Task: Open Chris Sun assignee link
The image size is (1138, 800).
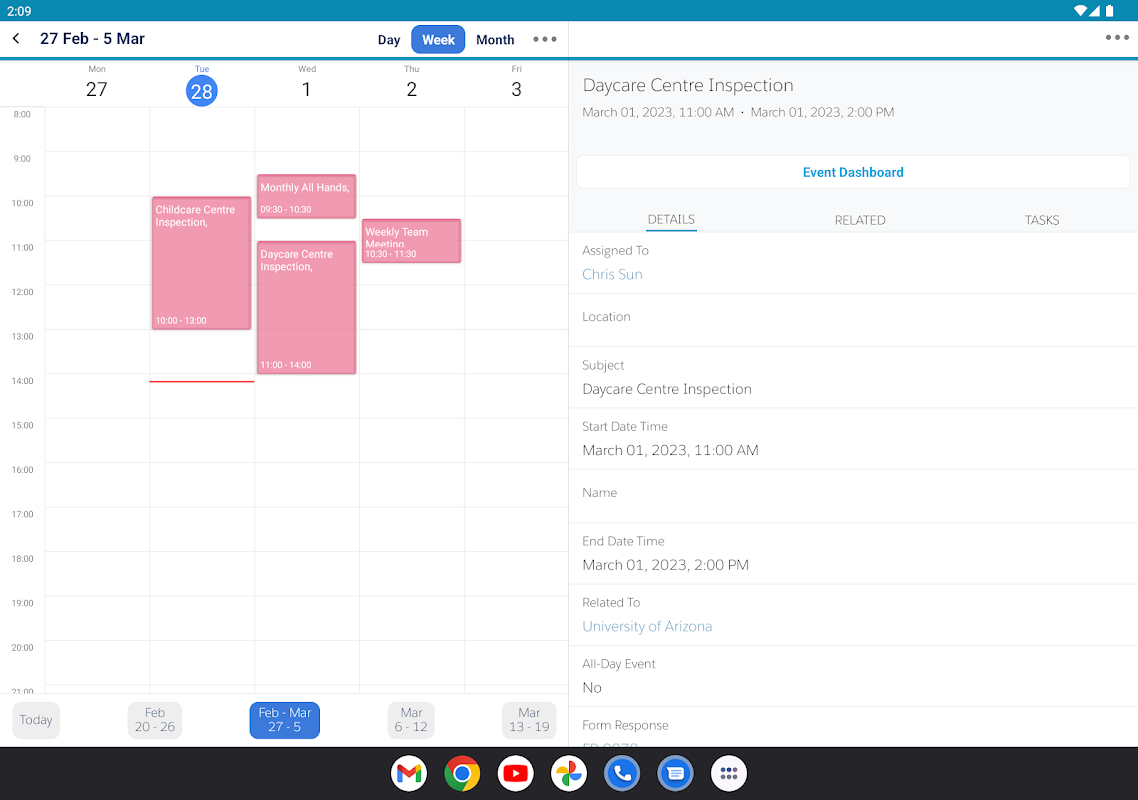Action: click(x=612, y=274)
